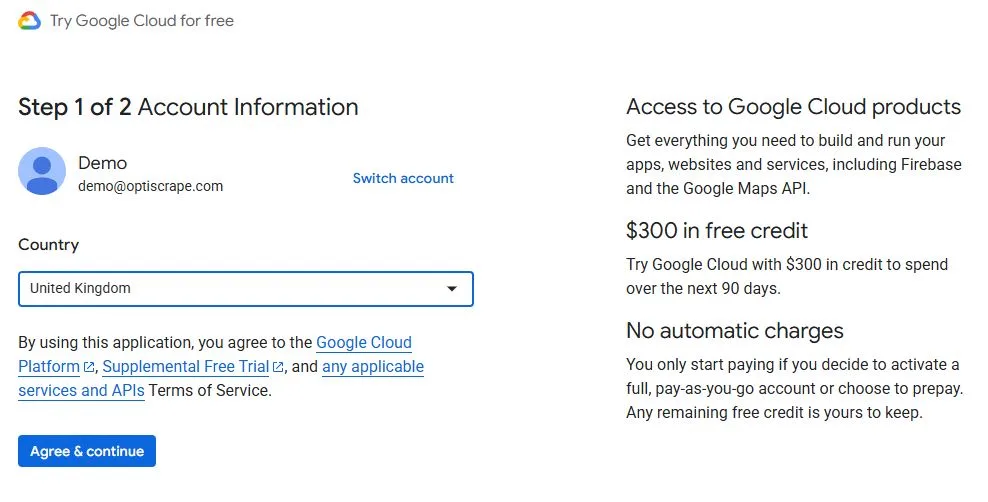Click the Access to Google Cloud products heading
The width and height of the screenshot is (988, 502).
tap(793, 107)
